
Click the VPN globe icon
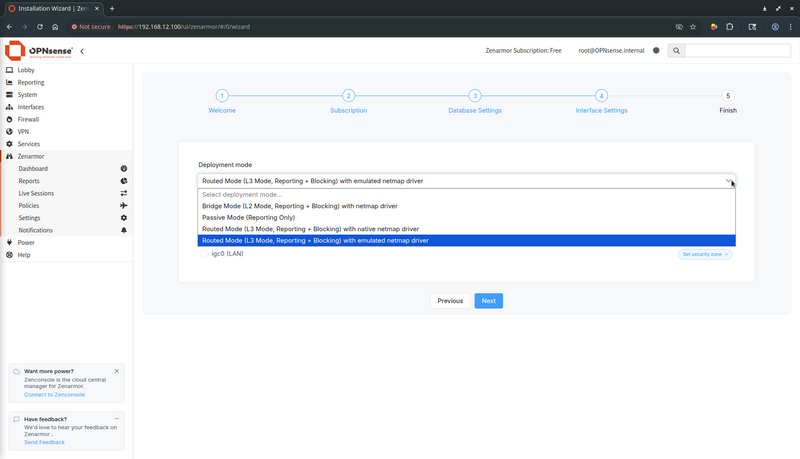click(9, 131)
